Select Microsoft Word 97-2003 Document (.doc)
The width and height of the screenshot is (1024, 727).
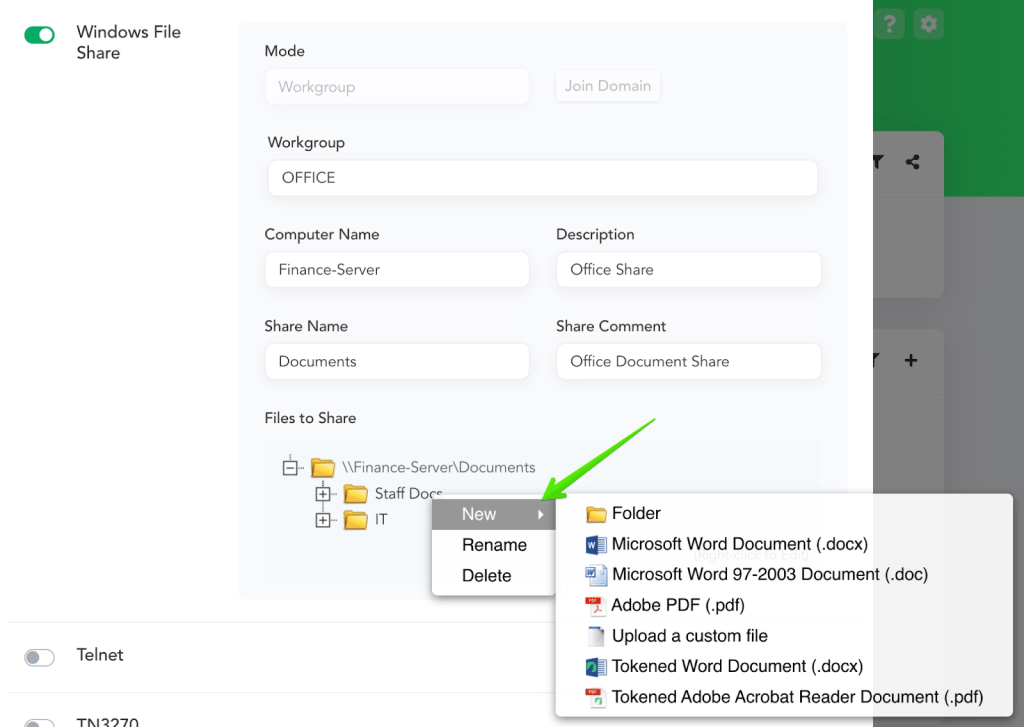(769, 575)
